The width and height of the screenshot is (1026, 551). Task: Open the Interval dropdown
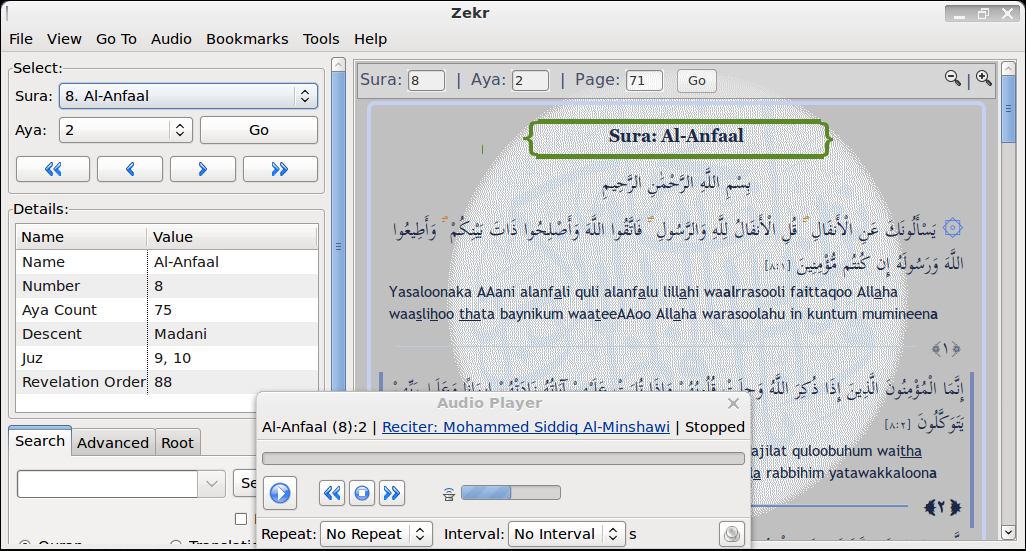567,534
